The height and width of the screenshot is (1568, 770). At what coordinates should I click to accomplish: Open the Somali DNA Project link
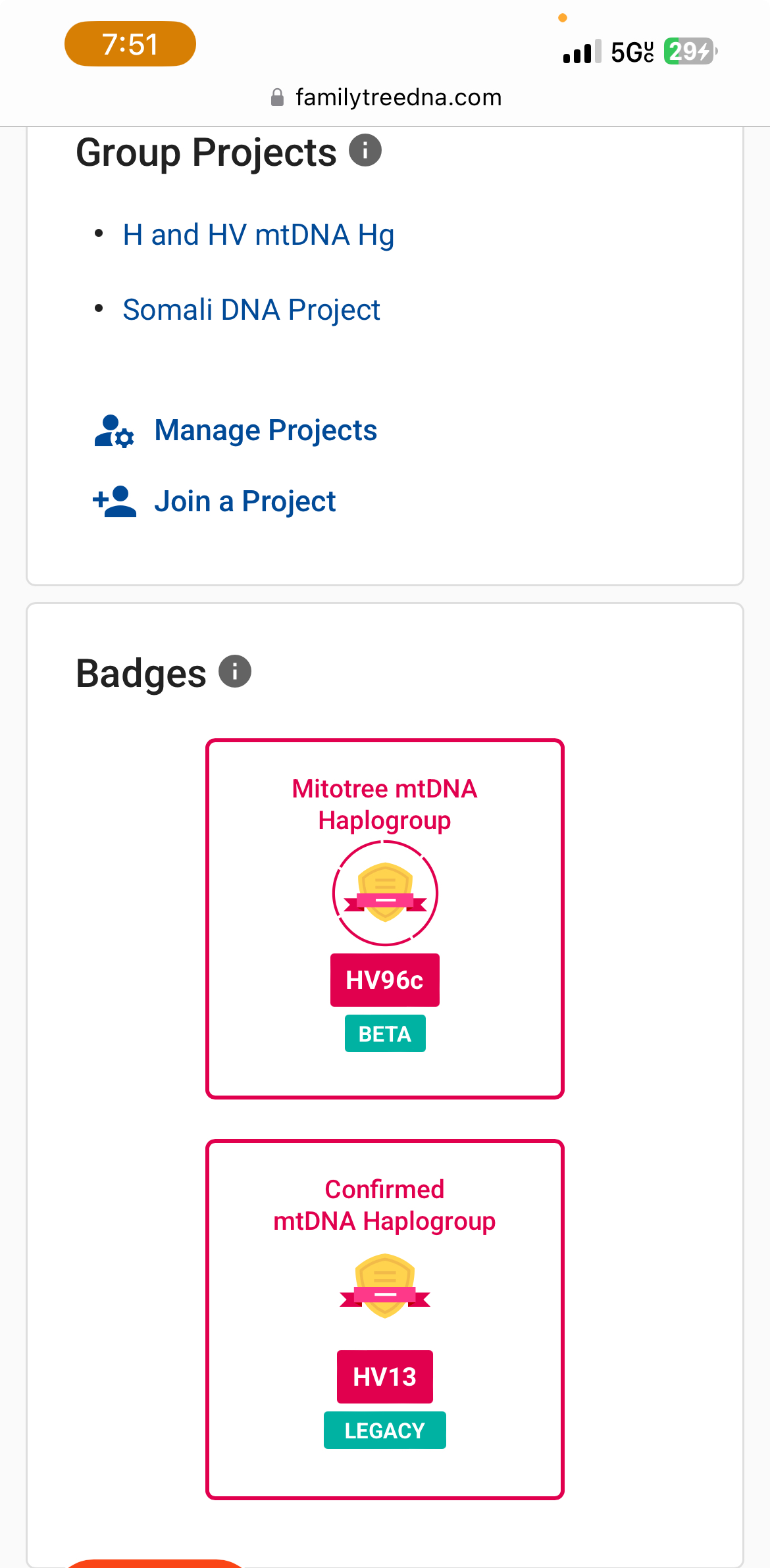pyautogui.click(x=251, y=309)
